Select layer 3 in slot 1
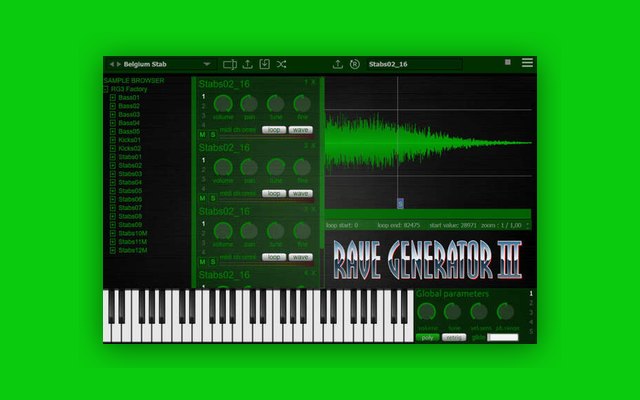Viewport: 640px width, 400px height. click(x=203, y=116)
